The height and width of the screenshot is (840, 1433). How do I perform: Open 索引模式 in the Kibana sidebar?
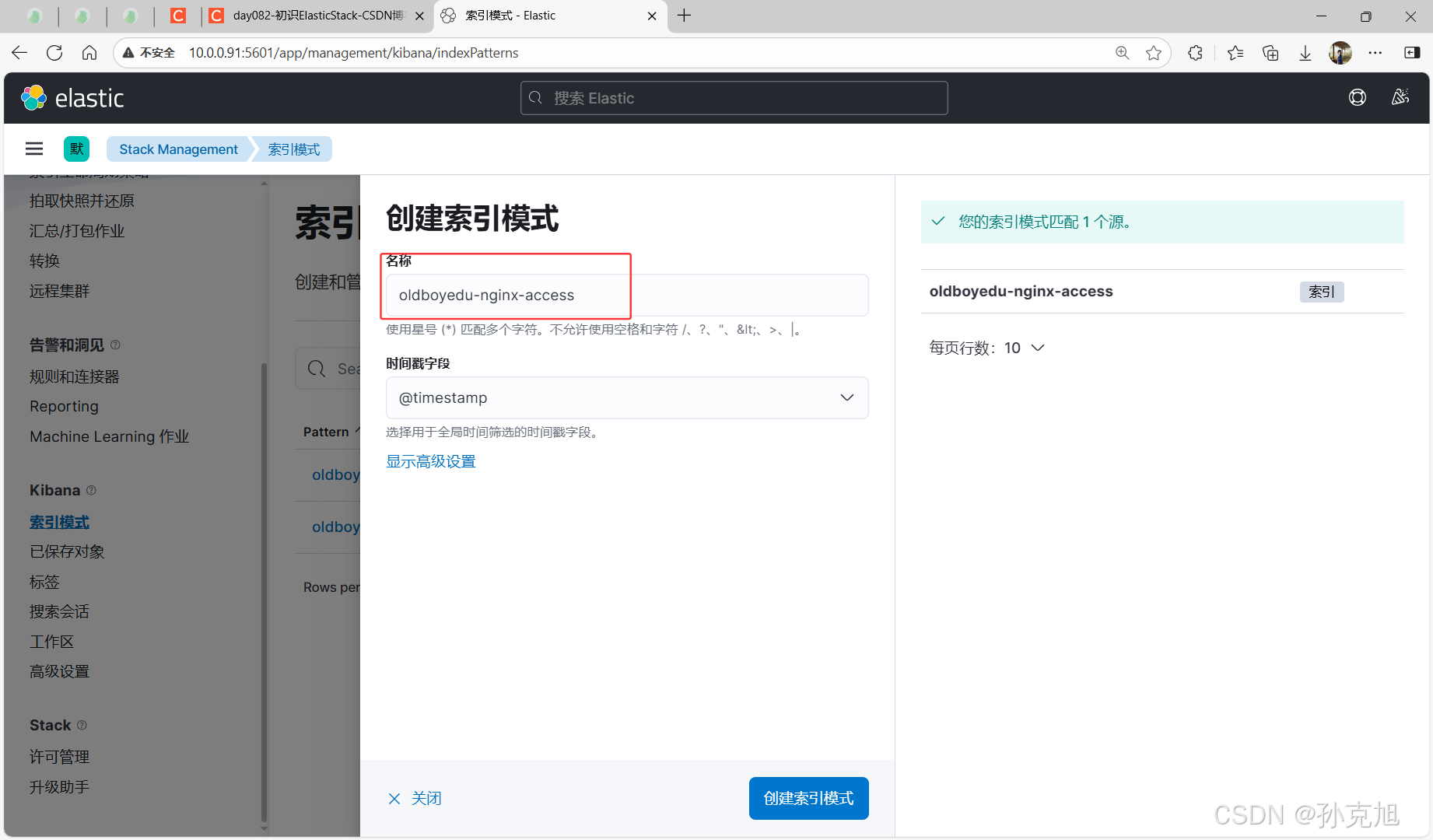tap(59, 522)
